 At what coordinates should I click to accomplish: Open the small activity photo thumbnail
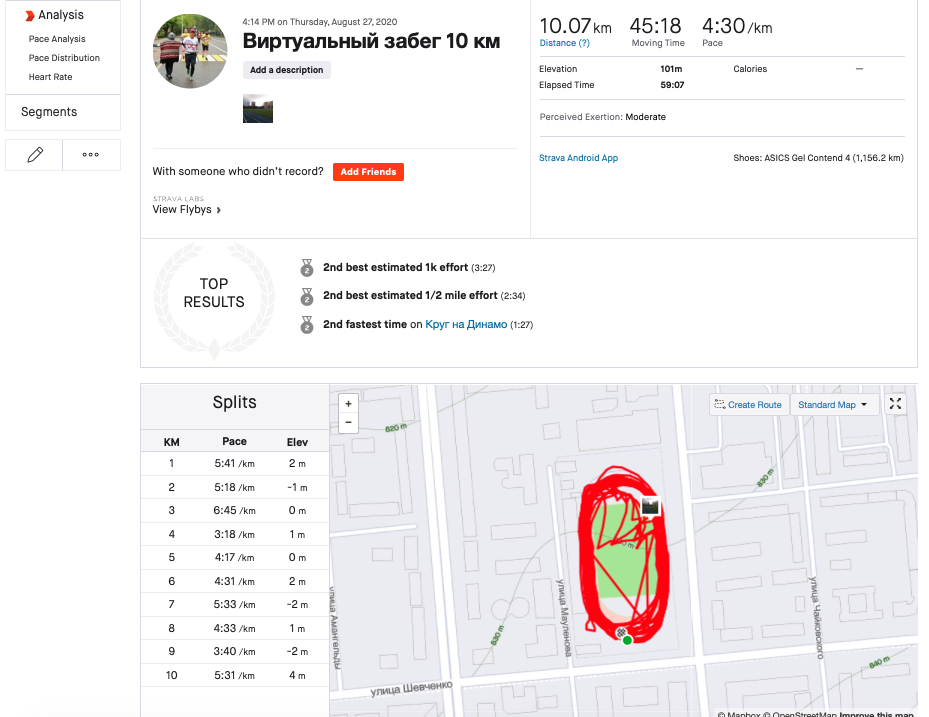click(258, 108)
